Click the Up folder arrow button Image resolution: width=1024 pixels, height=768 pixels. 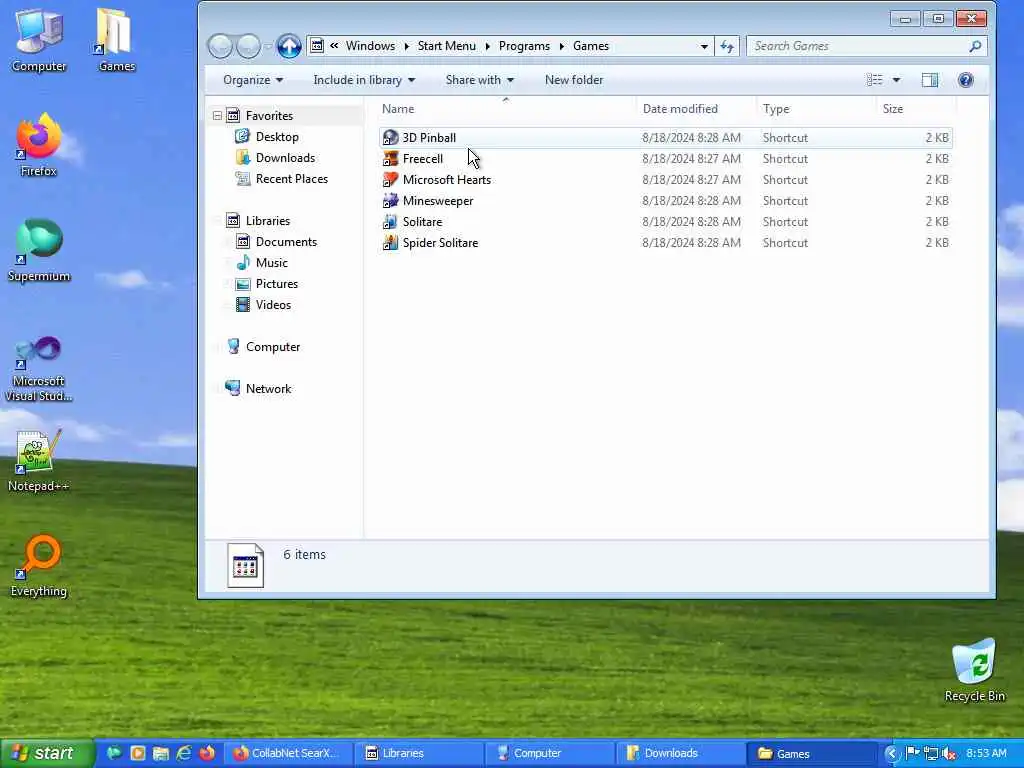click(289, 46)
